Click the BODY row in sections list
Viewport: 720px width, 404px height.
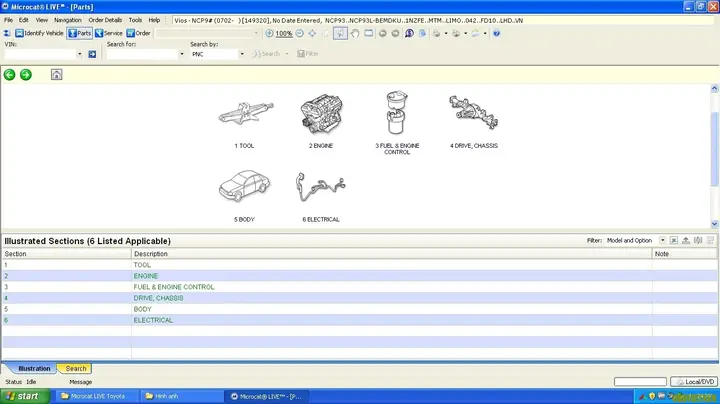pyautogui.click(x=360, y=309)
